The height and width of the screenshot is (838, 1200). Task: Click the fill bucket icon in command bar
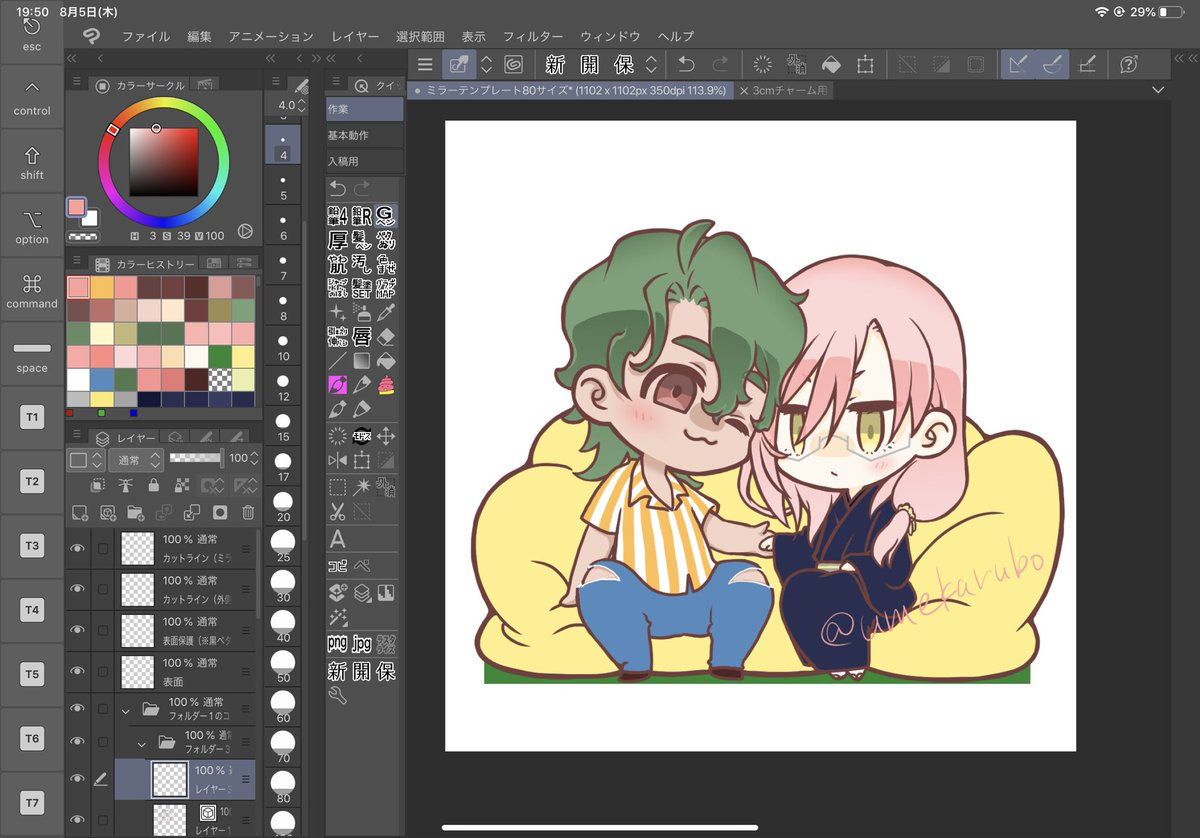tap(831, 65)
